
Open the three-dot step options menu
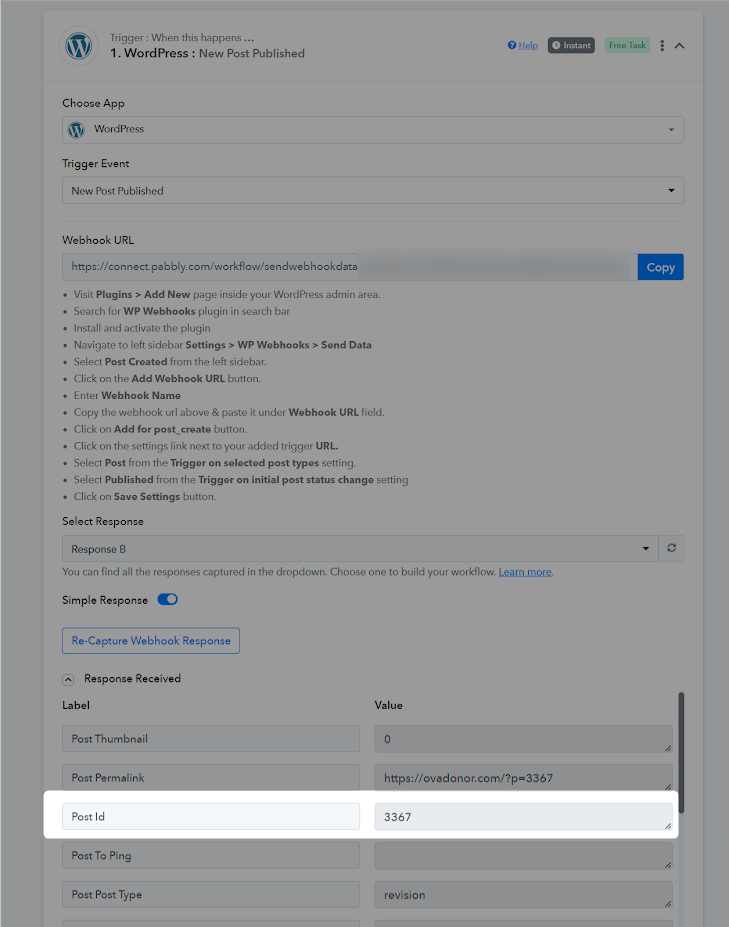(662, 46)
